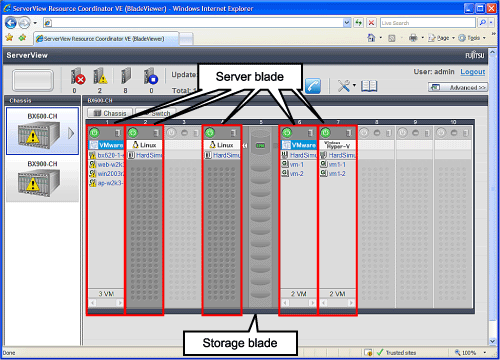Click the Advanced >> button
Viewport: 500px width, 360px height.
(x=458, y=87)
